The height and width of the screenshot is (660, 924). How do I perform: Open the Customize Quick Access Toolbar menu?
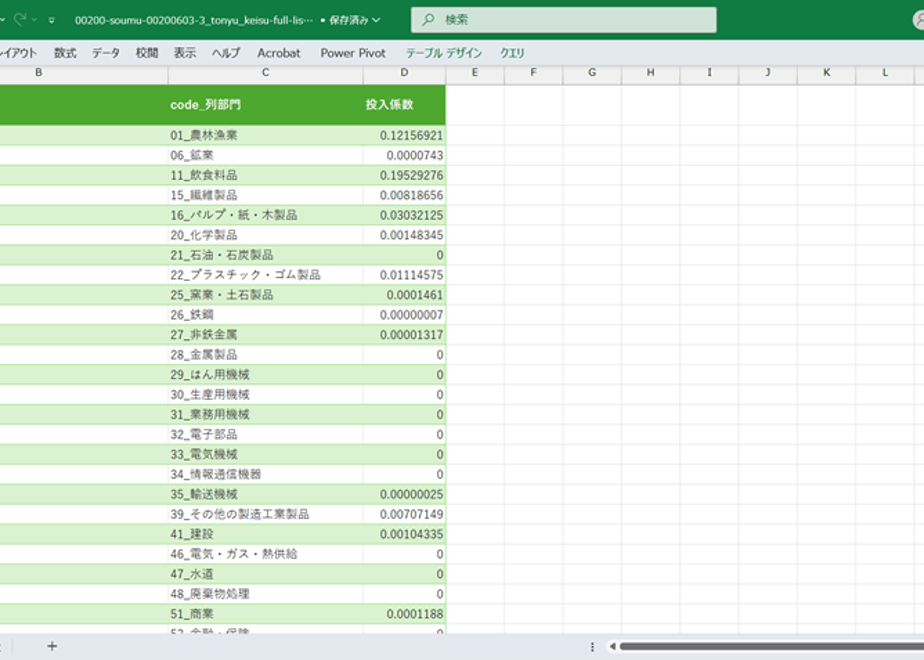tap(52, 20)
